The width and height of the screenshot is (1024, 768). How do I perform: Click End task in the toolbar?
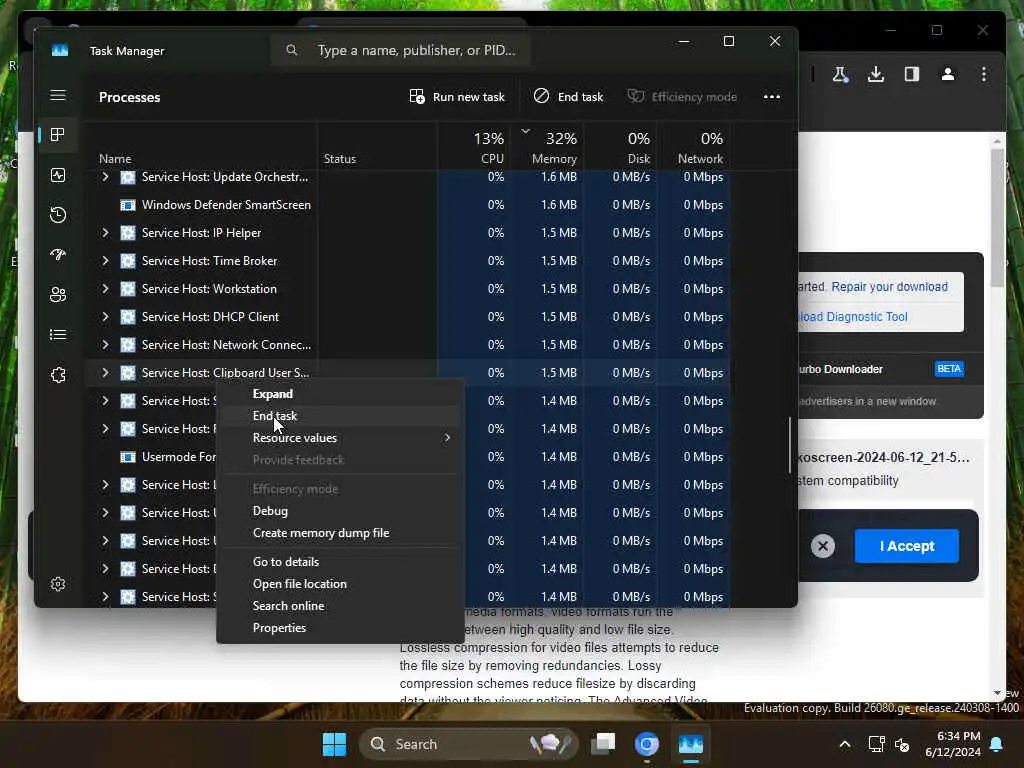click(568, 97)
